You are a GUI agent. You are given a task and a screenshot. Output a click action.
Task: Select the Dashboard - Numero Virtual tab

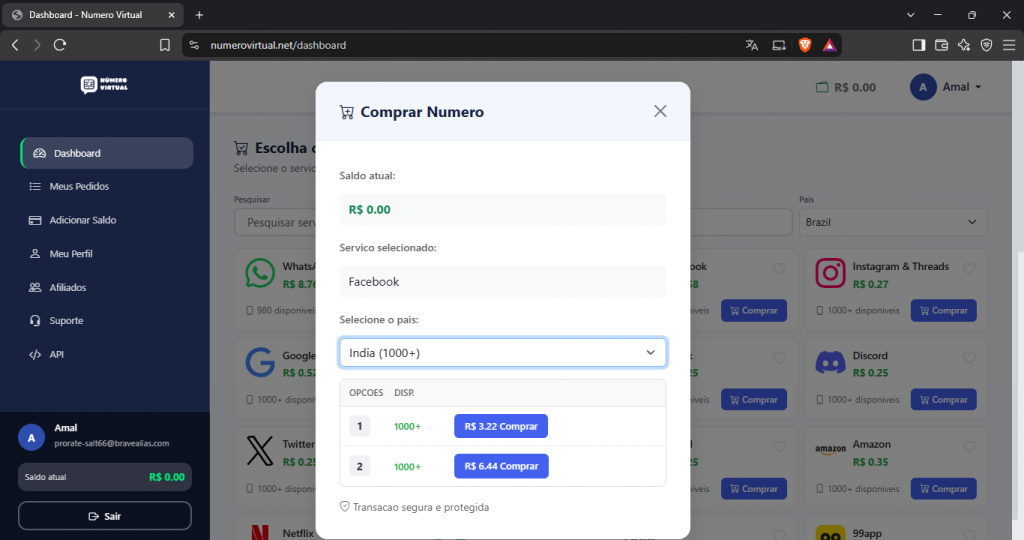(94, 15)
